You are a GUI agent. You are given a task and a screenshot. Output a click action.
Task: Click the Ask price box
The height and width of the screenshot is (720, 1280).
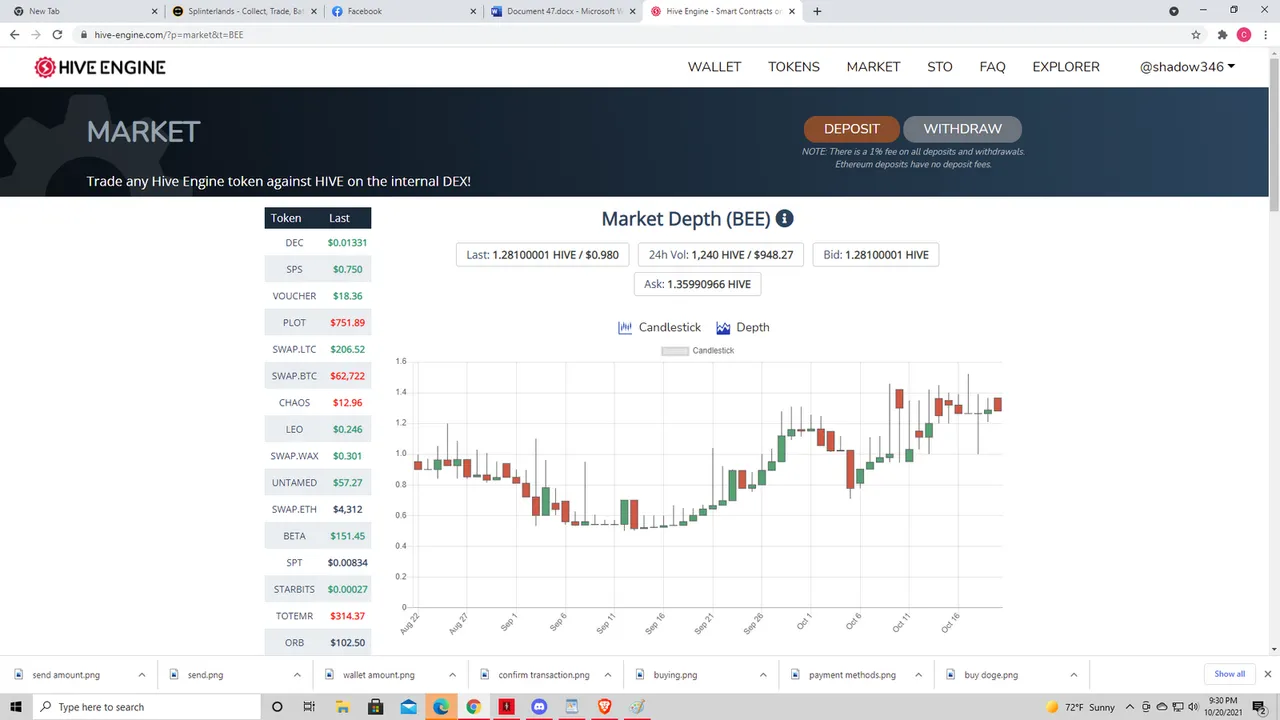click(697, 284)
